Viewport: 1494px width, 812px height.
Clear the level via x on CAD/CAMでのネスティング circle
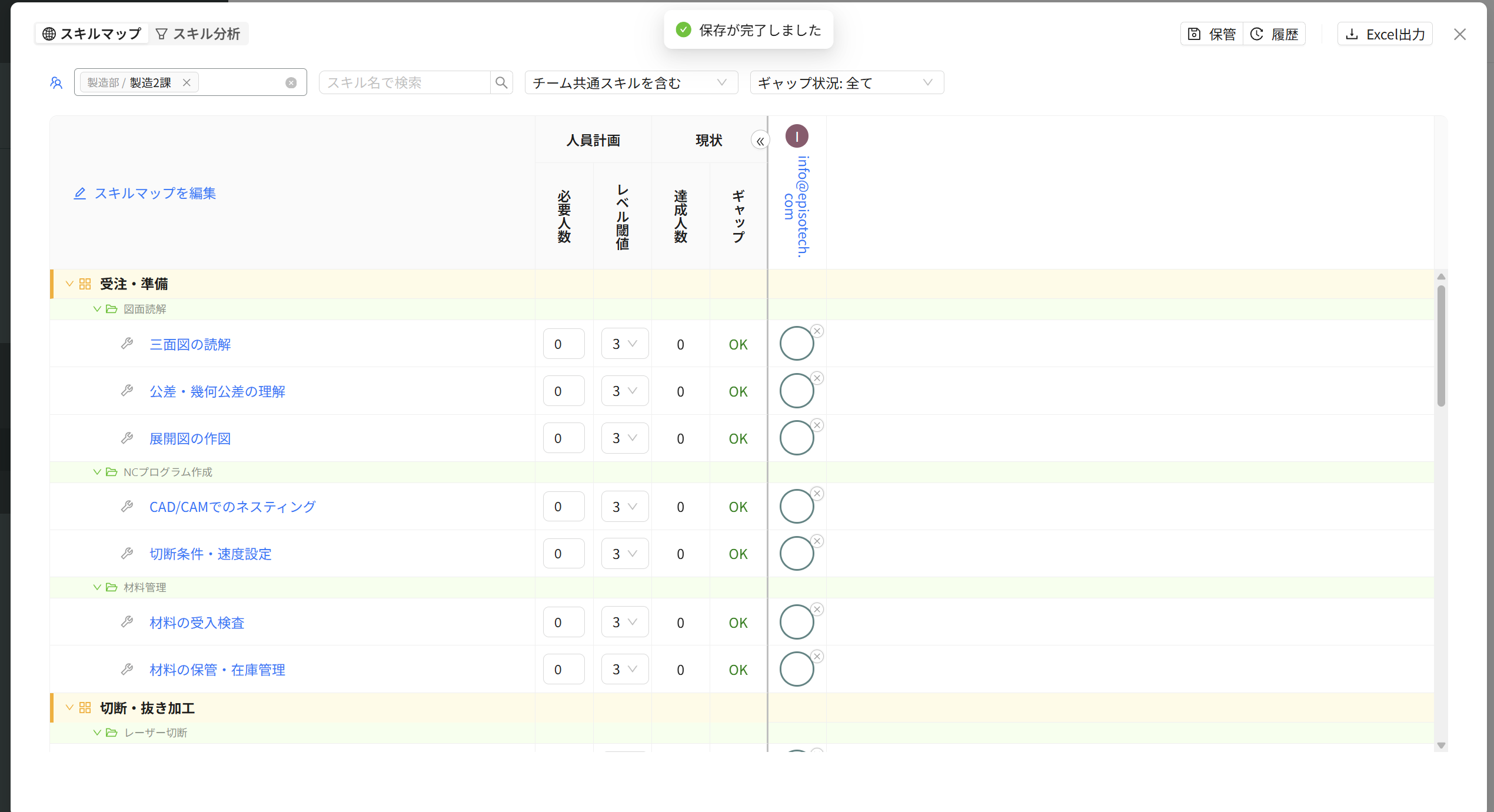pos(817,493)
